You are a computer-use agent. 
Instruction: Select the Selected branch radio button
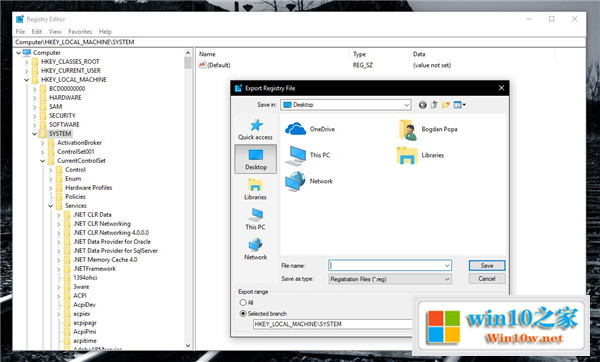243,314
